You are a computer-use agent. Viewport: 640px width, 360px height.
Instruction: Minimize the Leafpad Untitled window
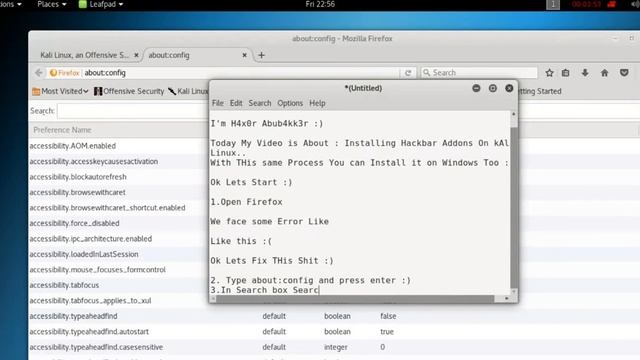(x=476, y=88)
